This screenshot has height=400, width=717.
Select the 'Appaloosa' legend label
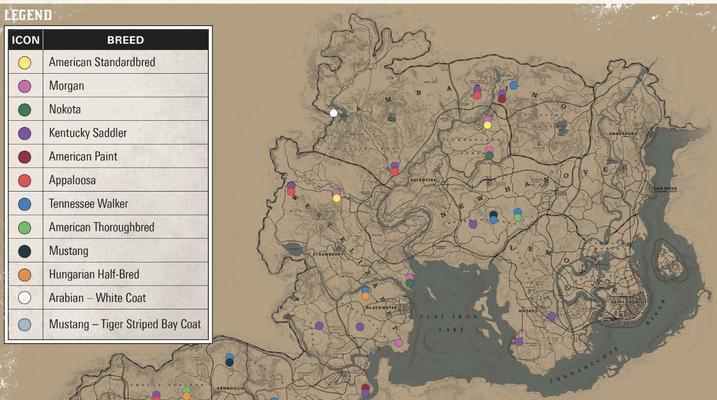click(72, 180)
